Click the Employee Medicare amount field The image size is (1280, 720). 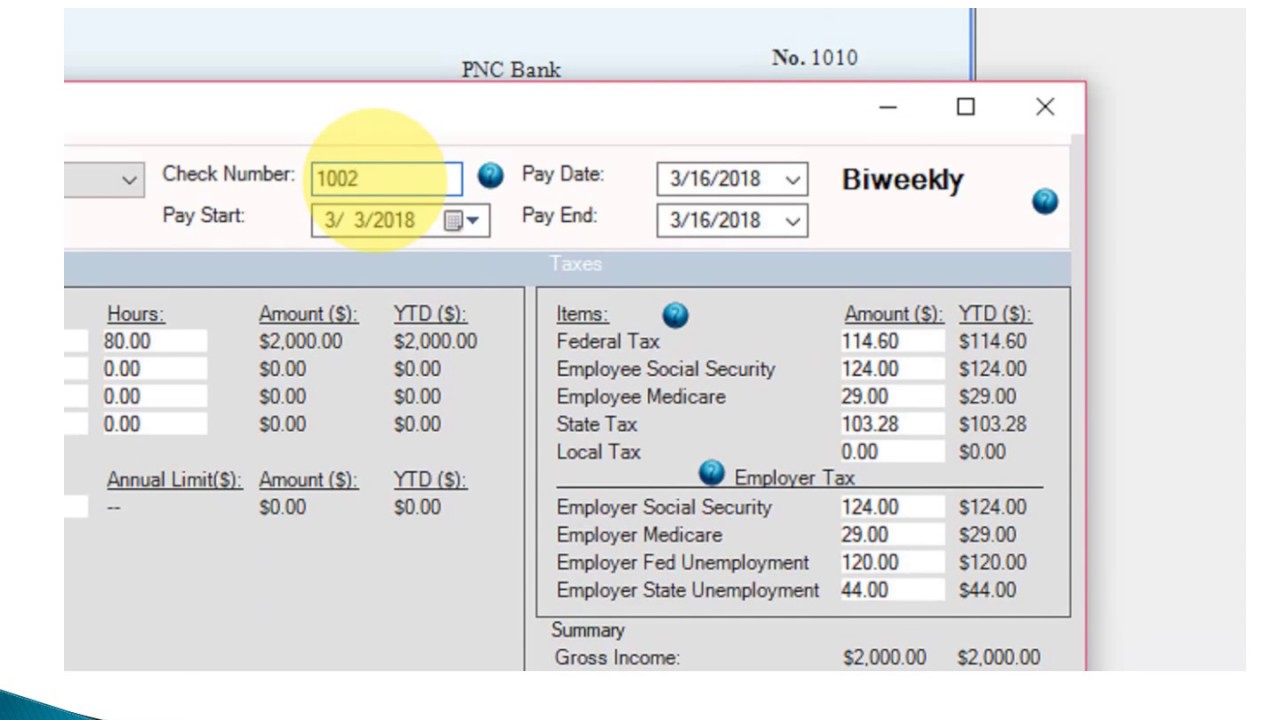(x=892, y=397)
